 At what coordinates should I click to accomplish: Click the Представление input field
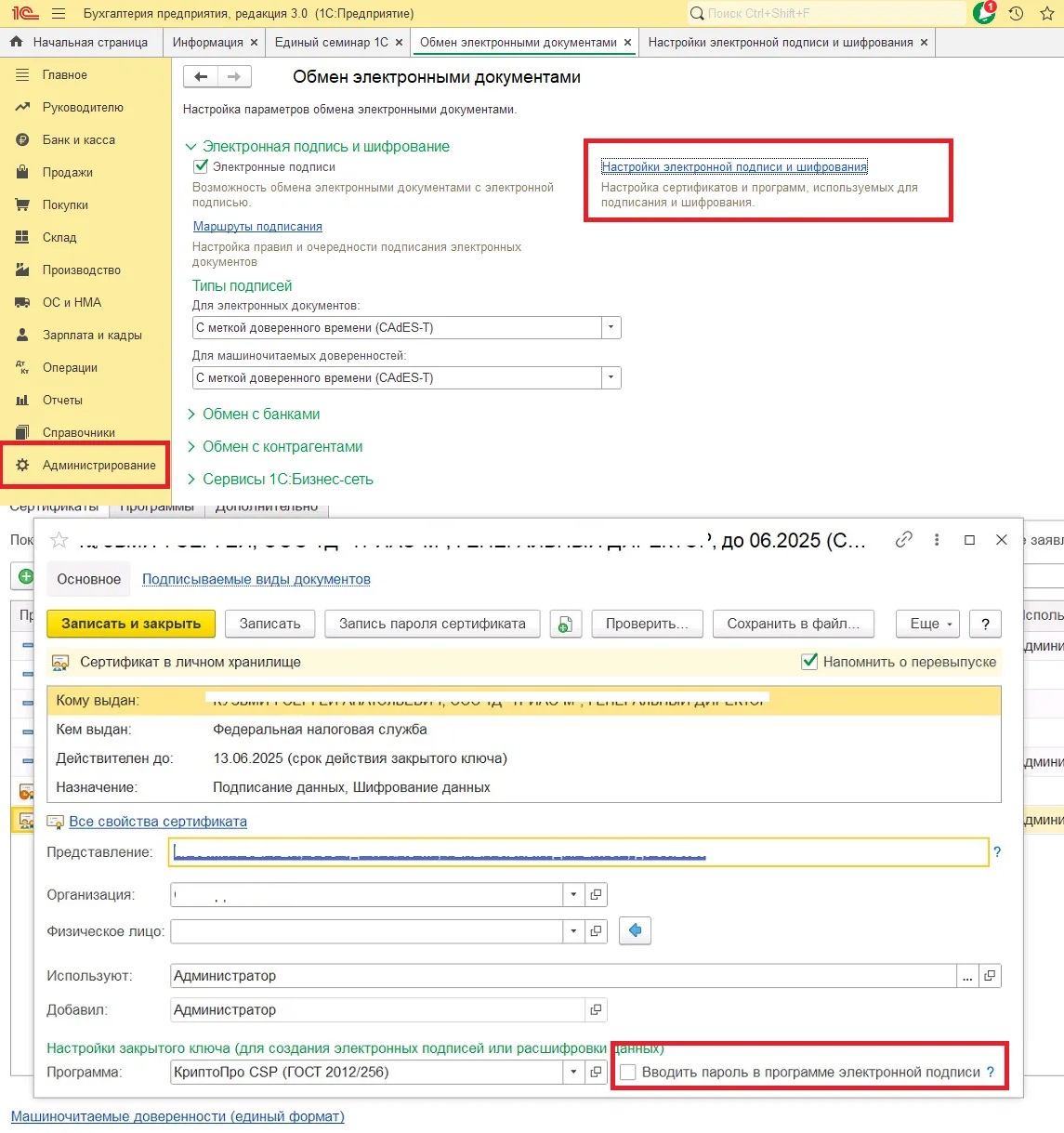[579, 852]
